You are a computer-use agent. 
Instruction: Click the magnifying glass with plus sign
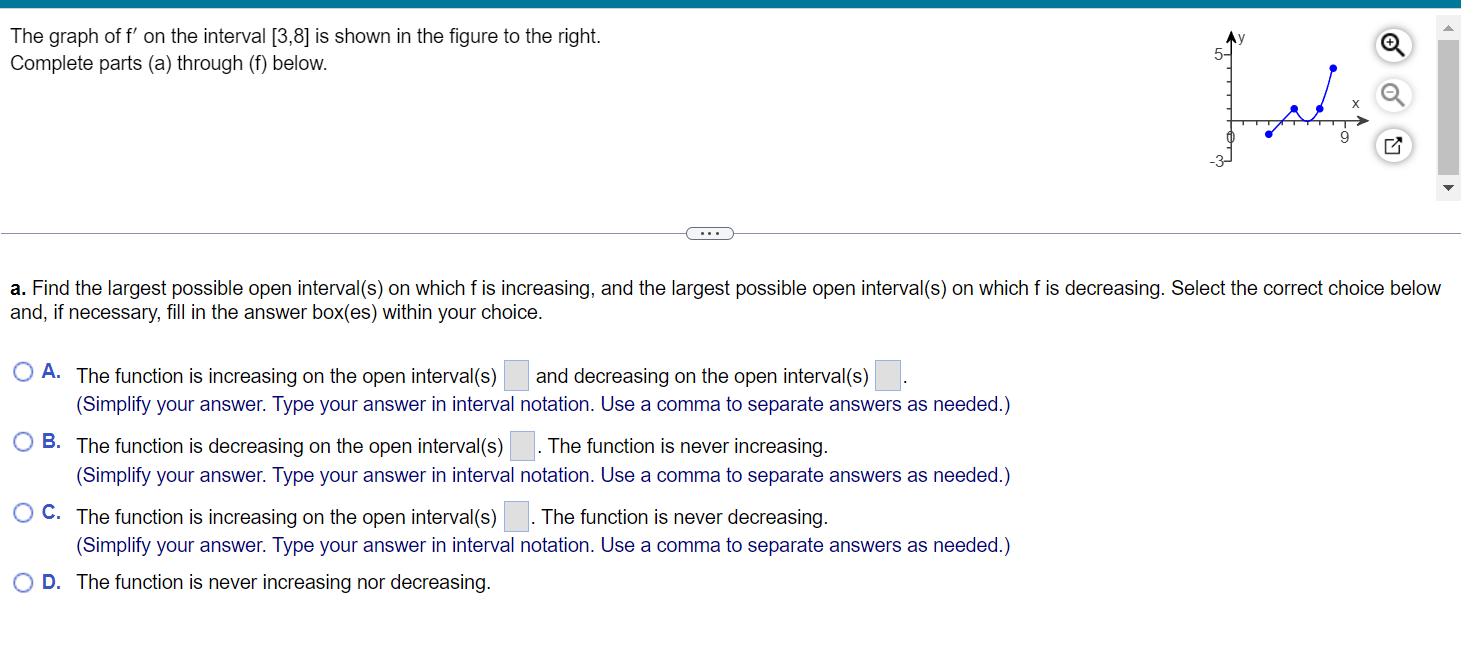[x=1393, y=45]
